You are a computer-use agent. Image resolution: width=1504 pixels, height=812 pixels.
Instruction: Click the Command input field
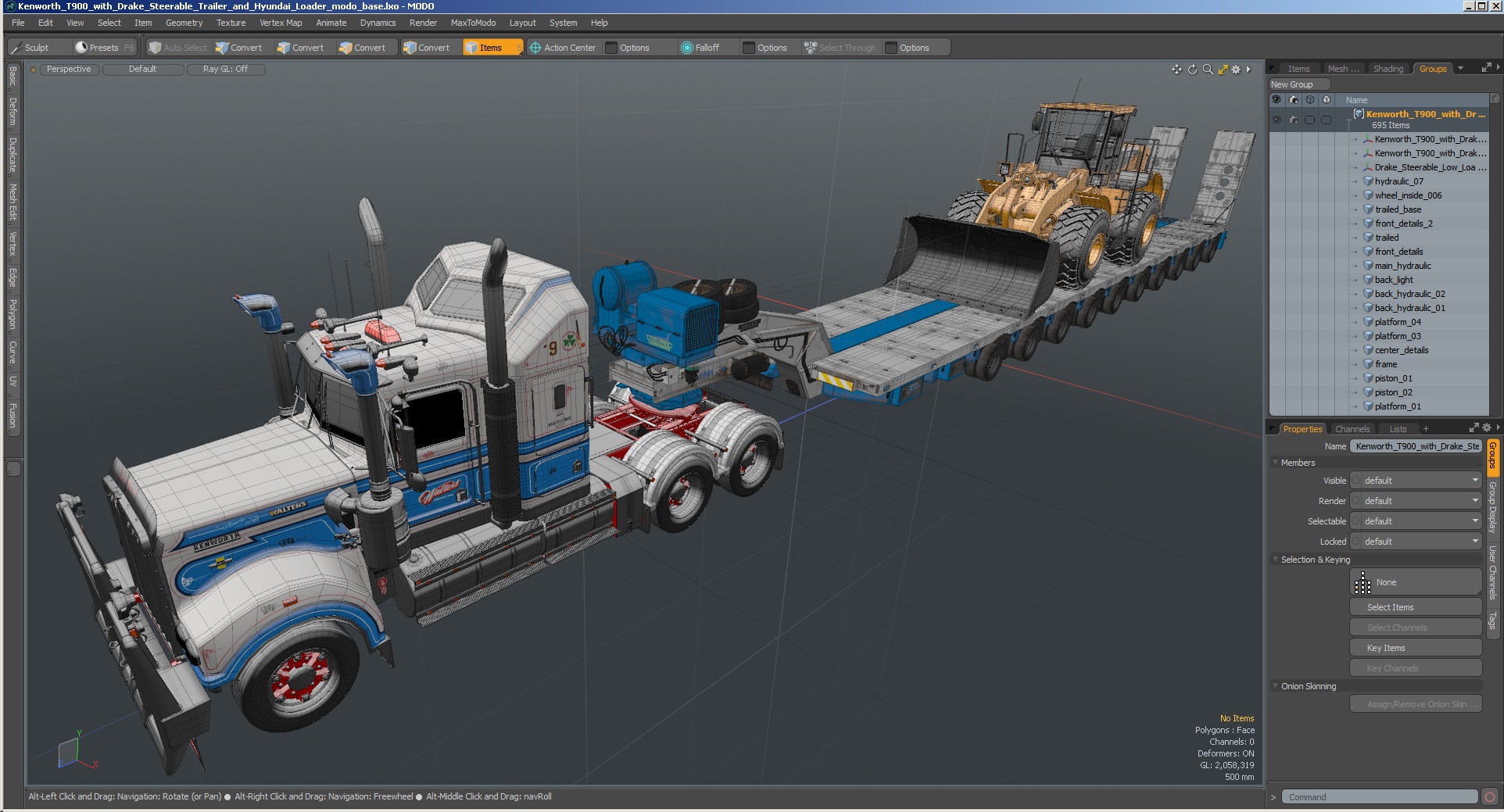(1380, 797)
